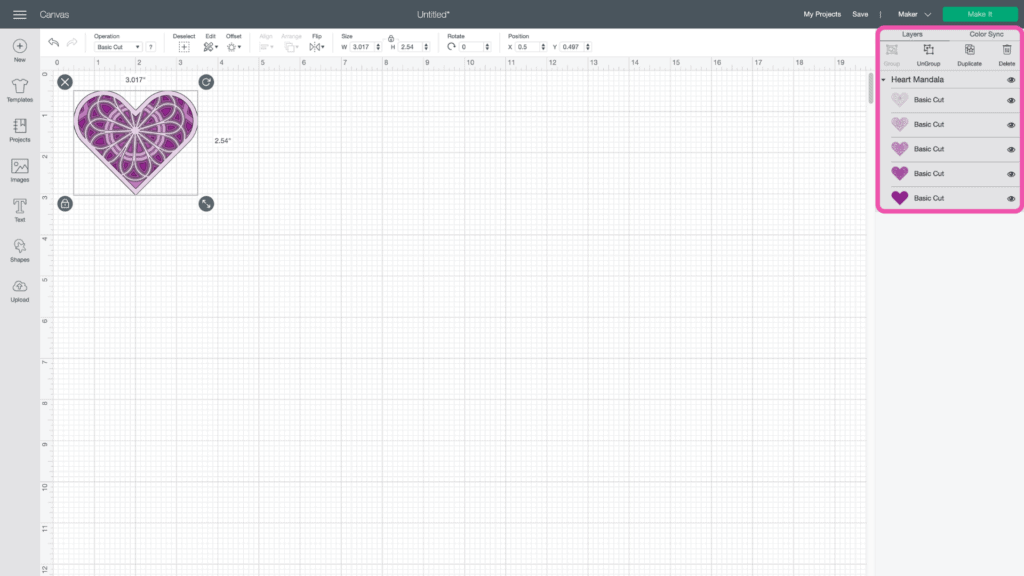Screen dimensions: 1024x576
Task: Click the UnGroup icon
Action: pos(928,50)
